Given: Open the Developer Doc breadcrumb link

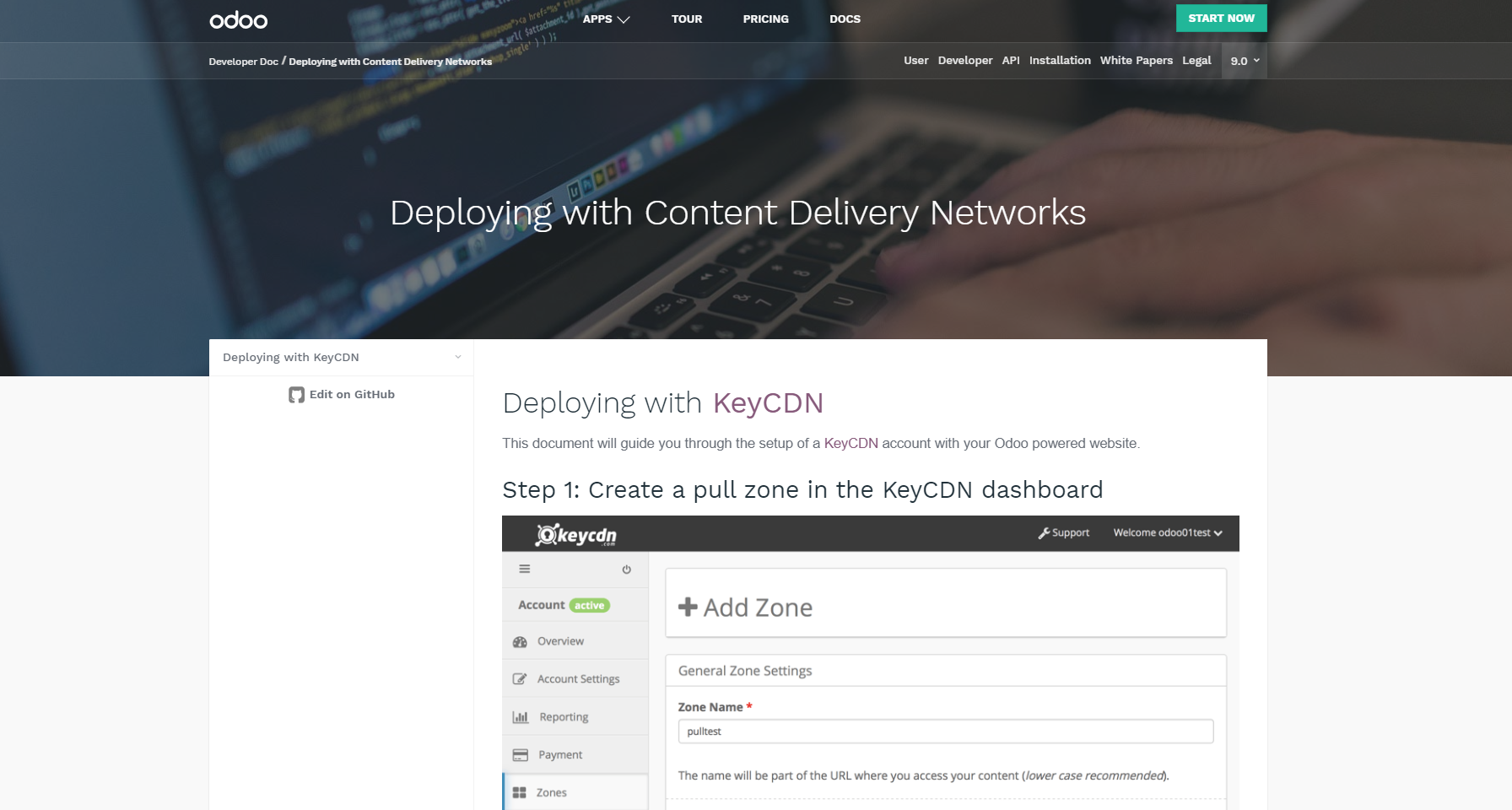Looking at the screenshot, I should [x=243, y=62].
